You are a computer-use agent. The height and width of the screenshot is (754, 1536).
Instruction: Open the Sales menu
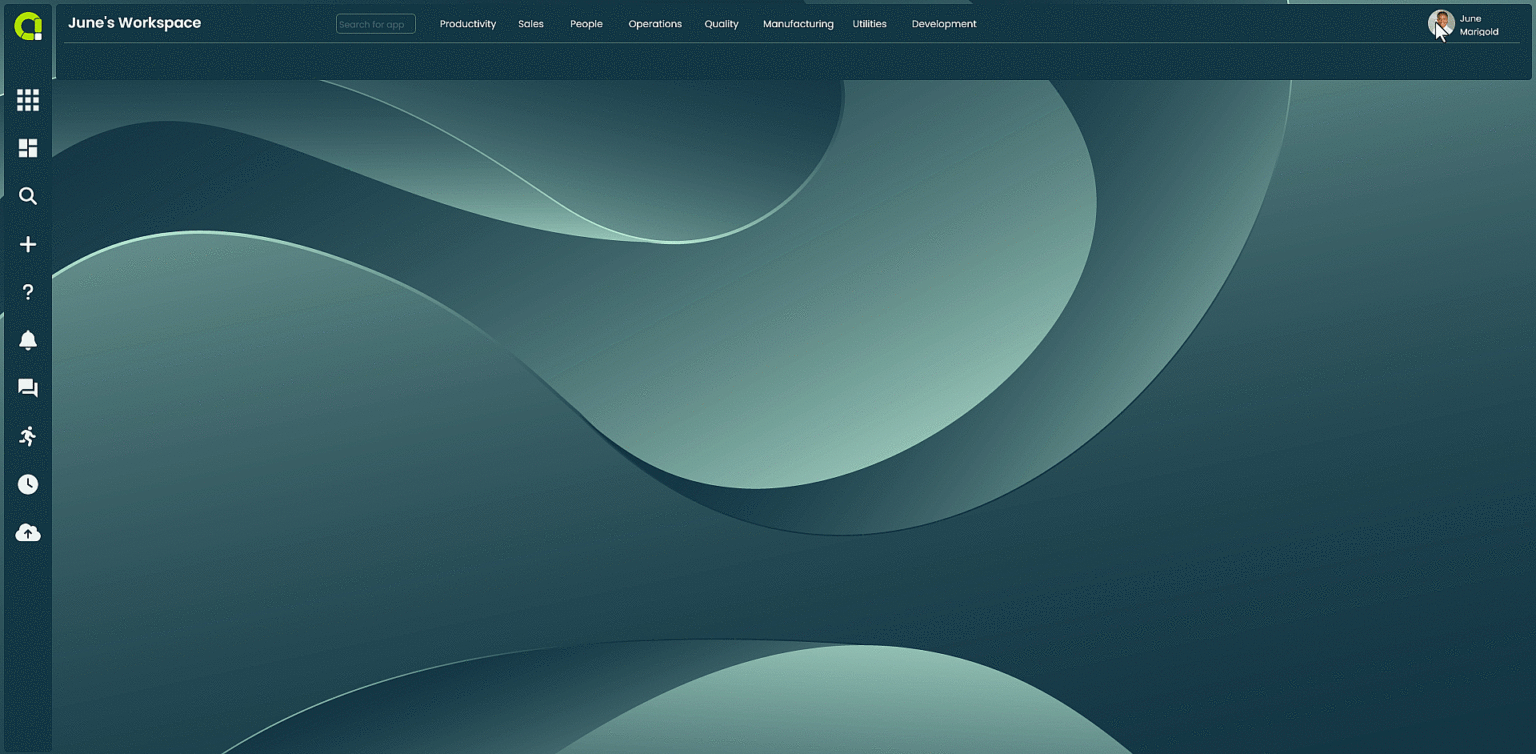(x=531, y=24)
